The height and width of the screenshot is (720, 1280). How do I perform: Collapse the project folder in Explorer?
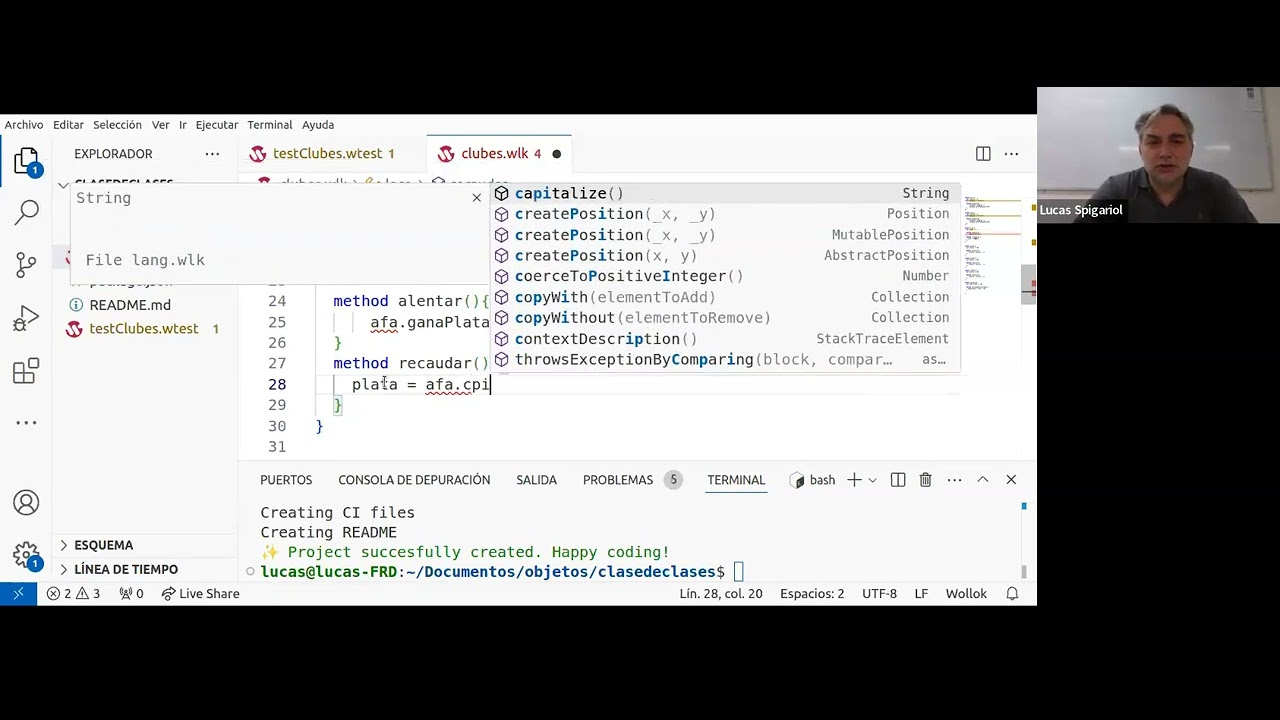click(x=64, y=184)
